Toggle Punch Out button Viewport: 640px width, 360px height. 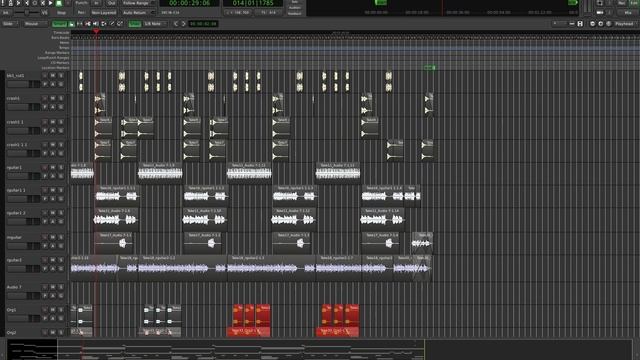pos(111,3)
